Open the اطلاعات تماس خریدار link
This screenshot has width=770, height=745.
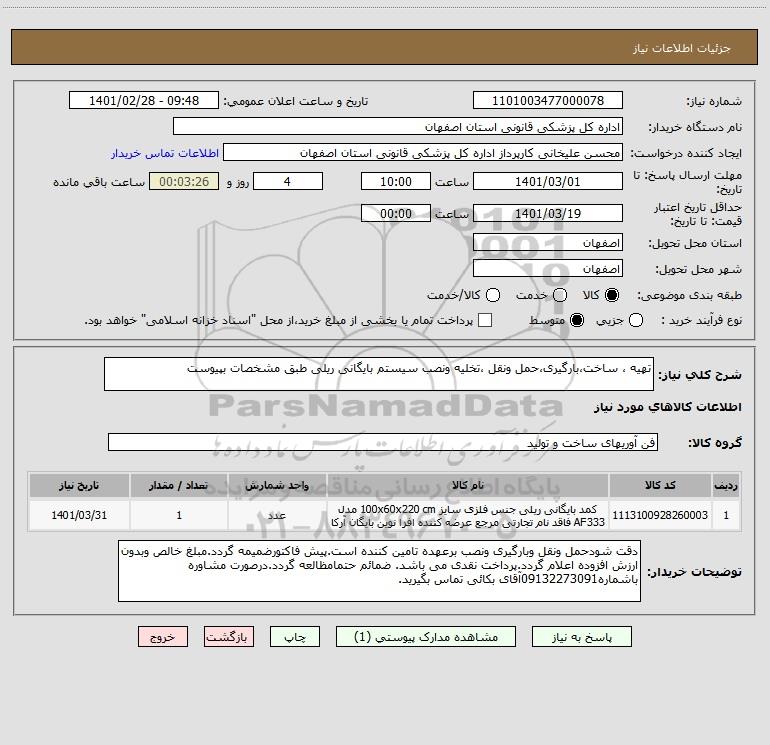pyautogui.click(x=165, y=153)
